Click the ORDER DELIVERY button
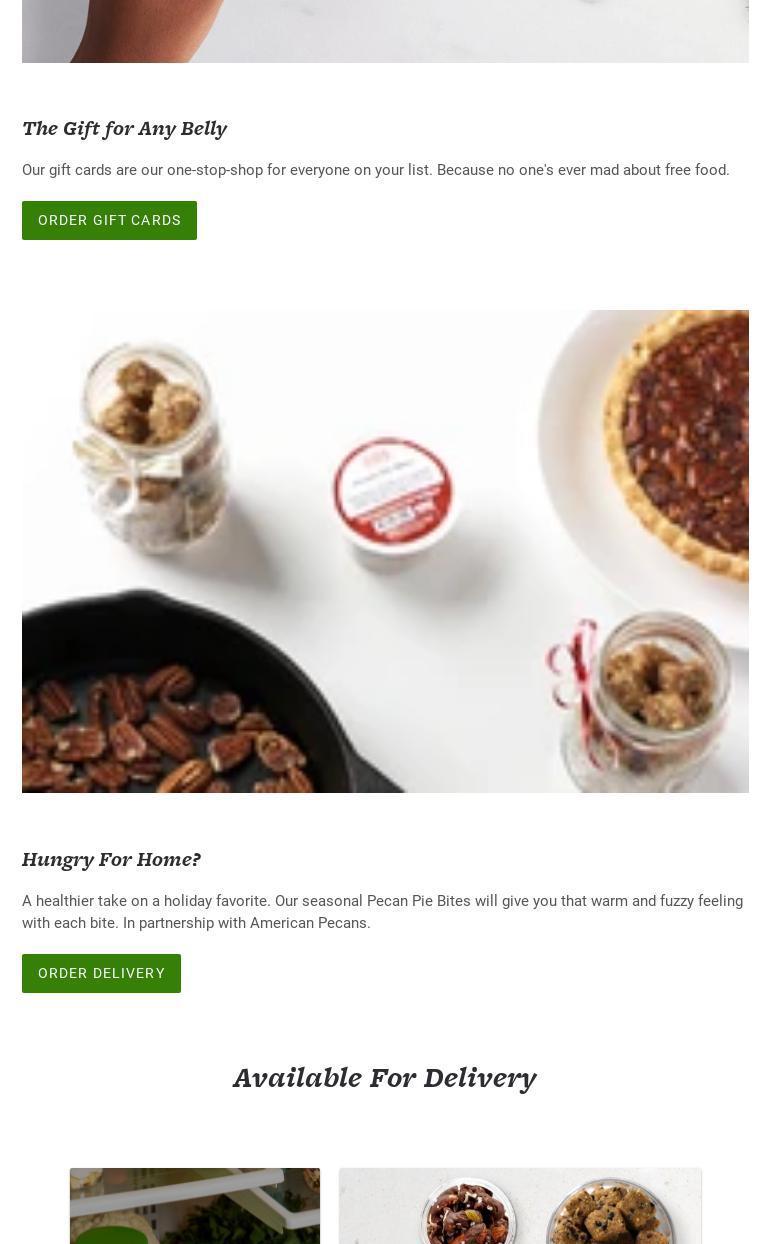 [101, 973]
